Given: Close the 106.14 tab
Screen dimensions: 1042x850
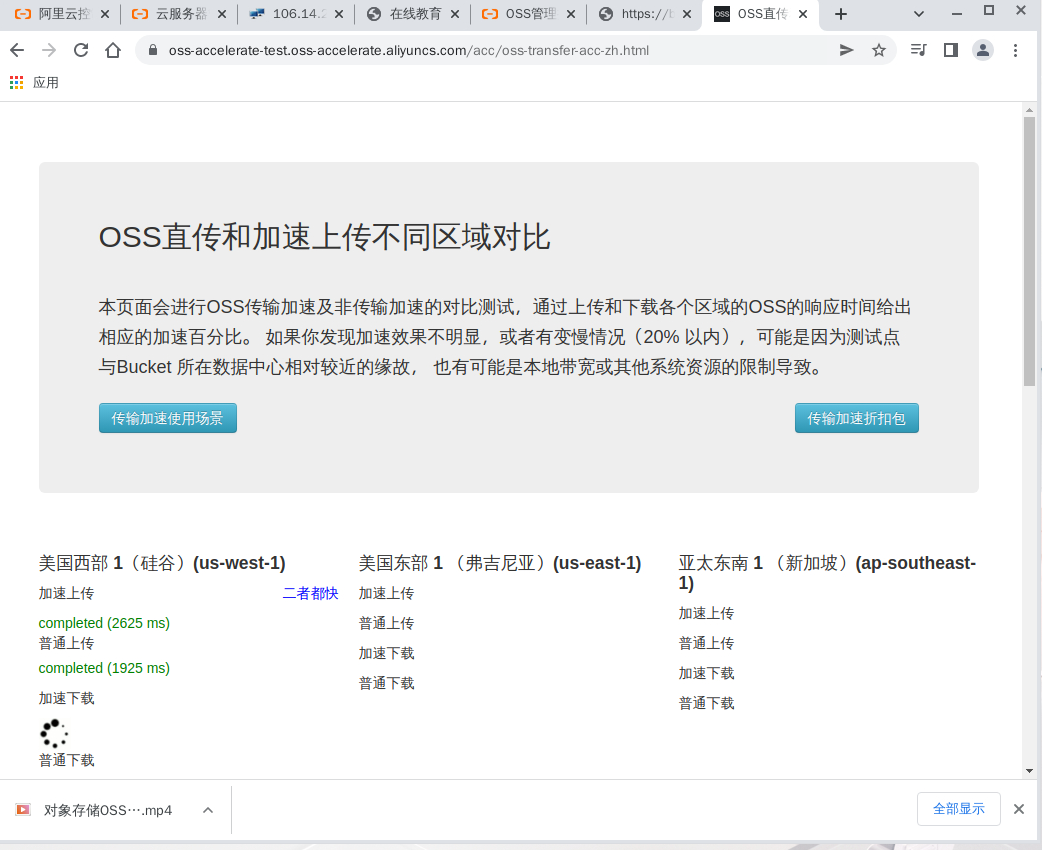Looking at the screenshot, I should pos(339,14).
